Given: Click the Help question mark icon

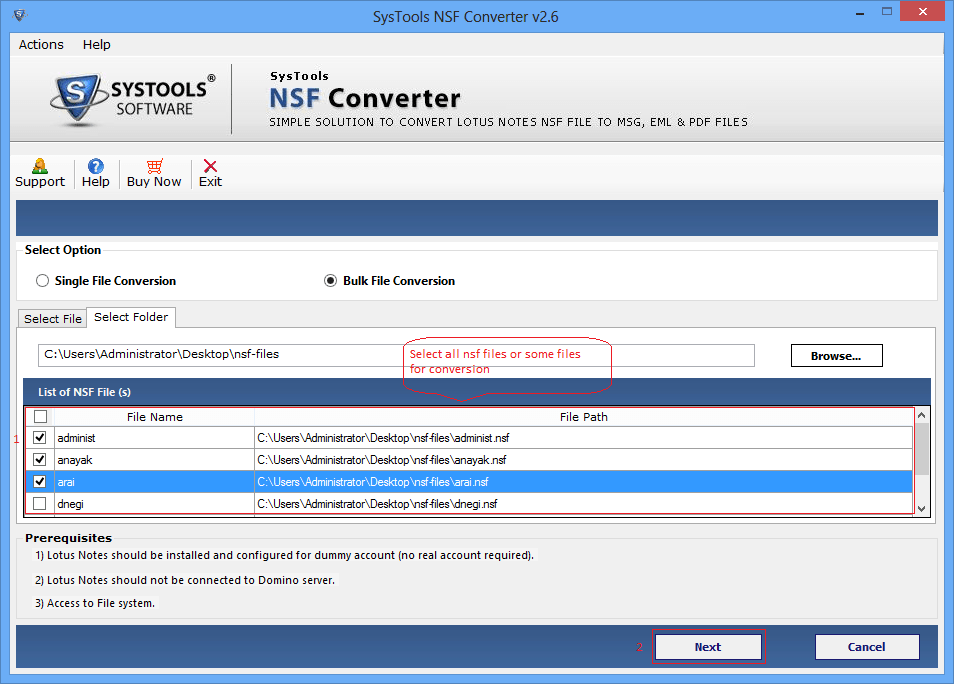Looking at the screenshot, I should [x=96, y=167].
